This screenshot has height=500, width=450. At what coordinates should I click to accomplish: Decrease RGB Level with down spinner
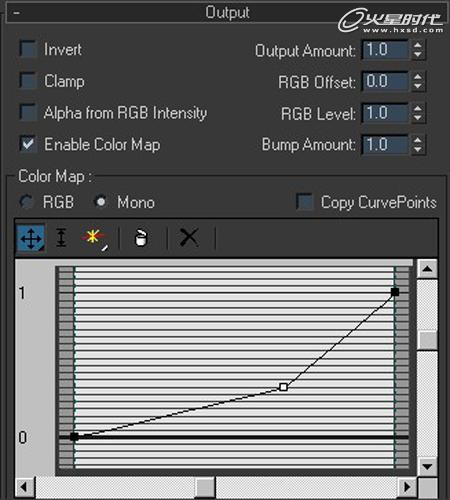418,118
